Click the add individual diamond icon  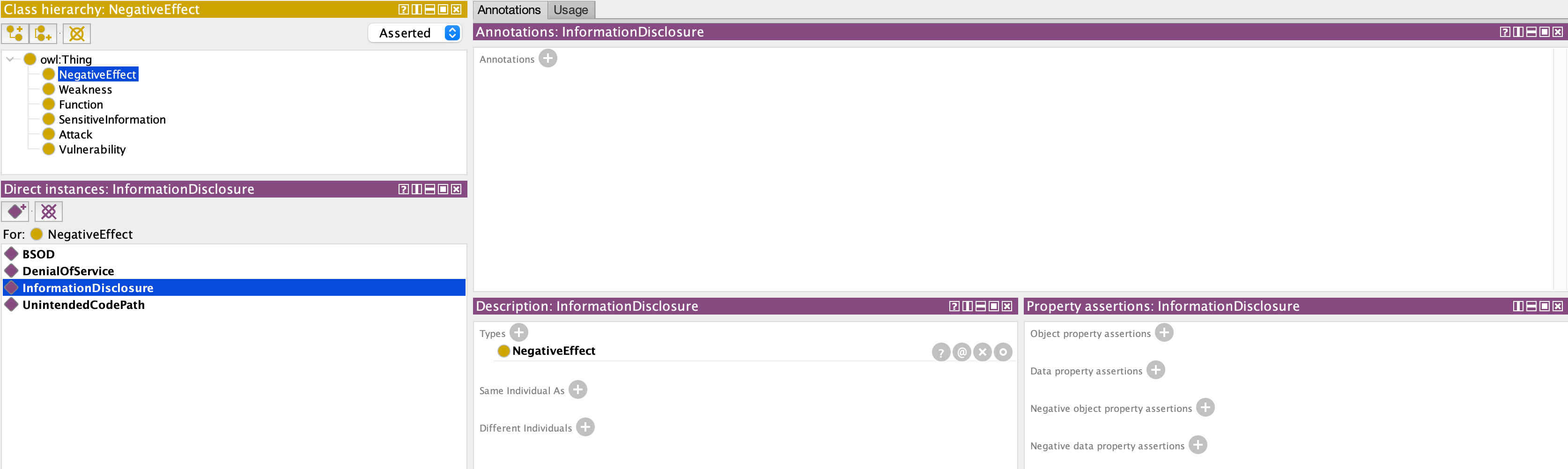tap(15, 212)
